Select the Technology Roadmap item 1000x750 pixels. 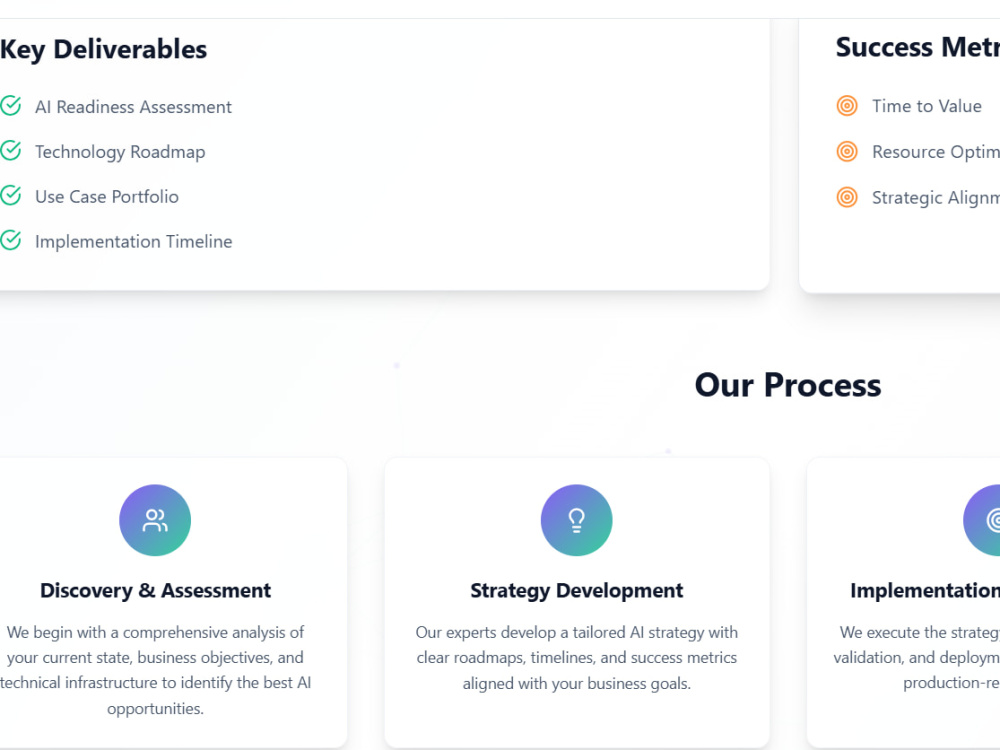[x=120, y=152]
